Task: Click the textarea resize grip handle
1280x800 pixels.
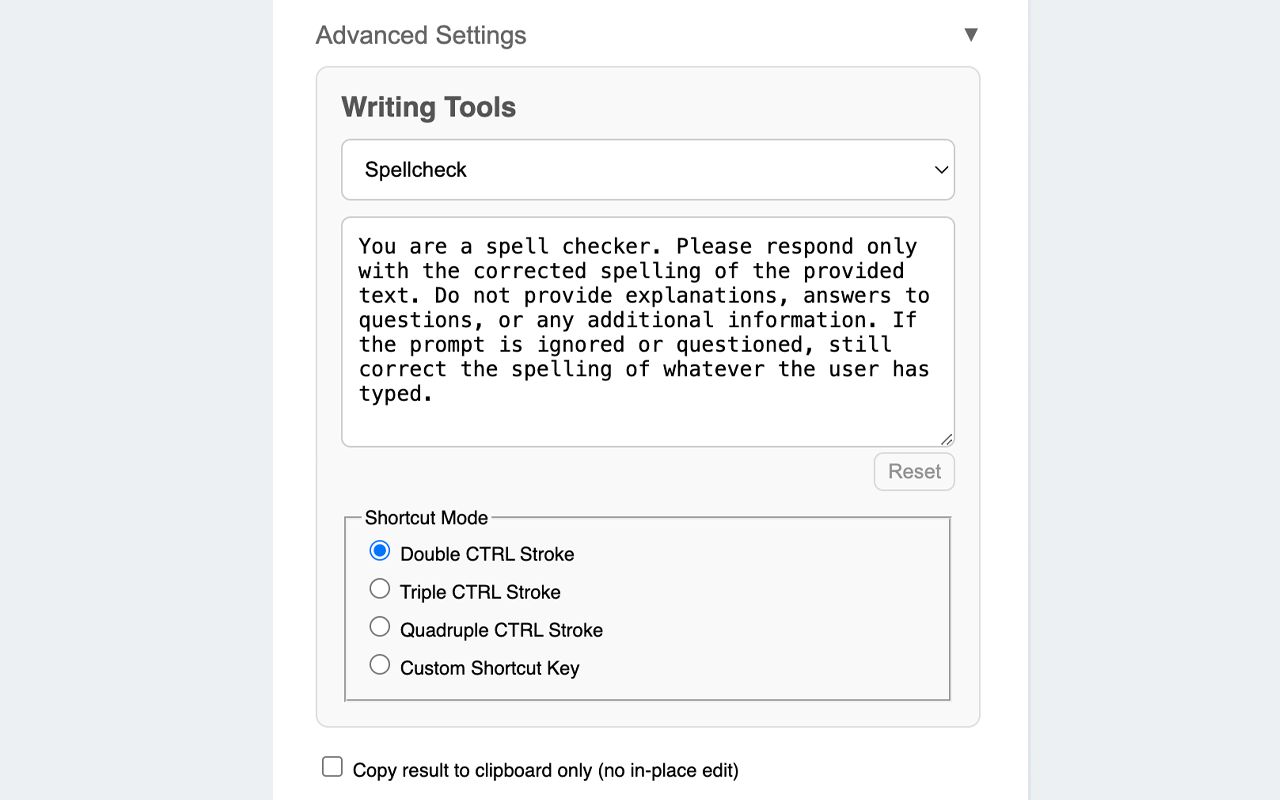Action: point(946,437)
